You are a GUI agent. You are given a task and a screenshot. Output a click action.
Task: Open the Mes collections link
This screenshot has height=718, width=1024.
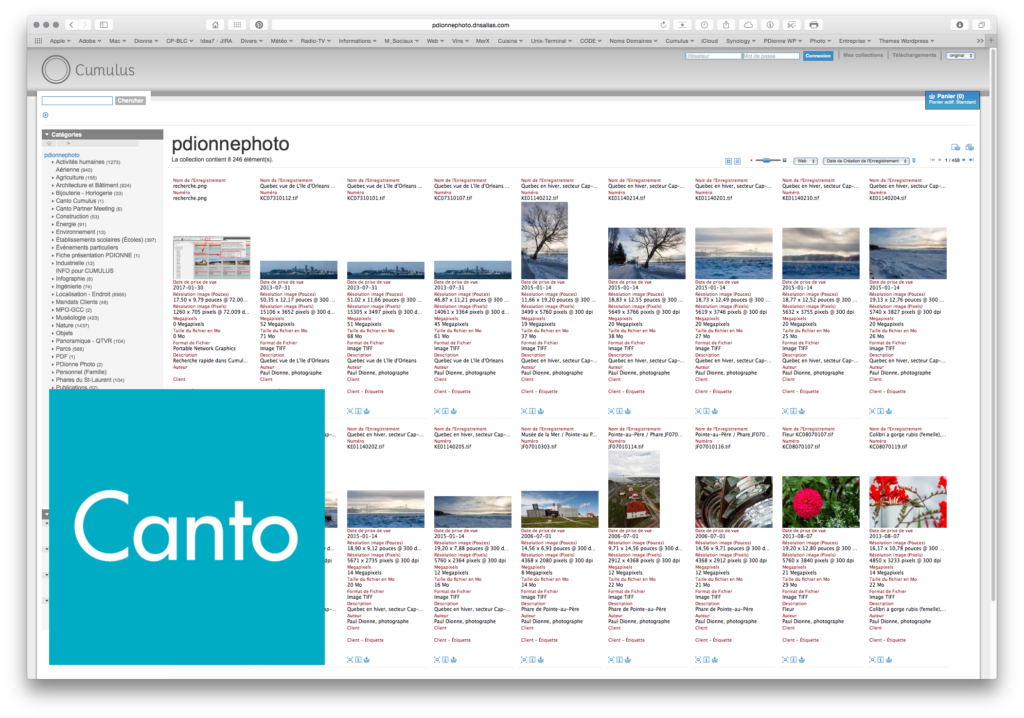(x=863, y=56)
